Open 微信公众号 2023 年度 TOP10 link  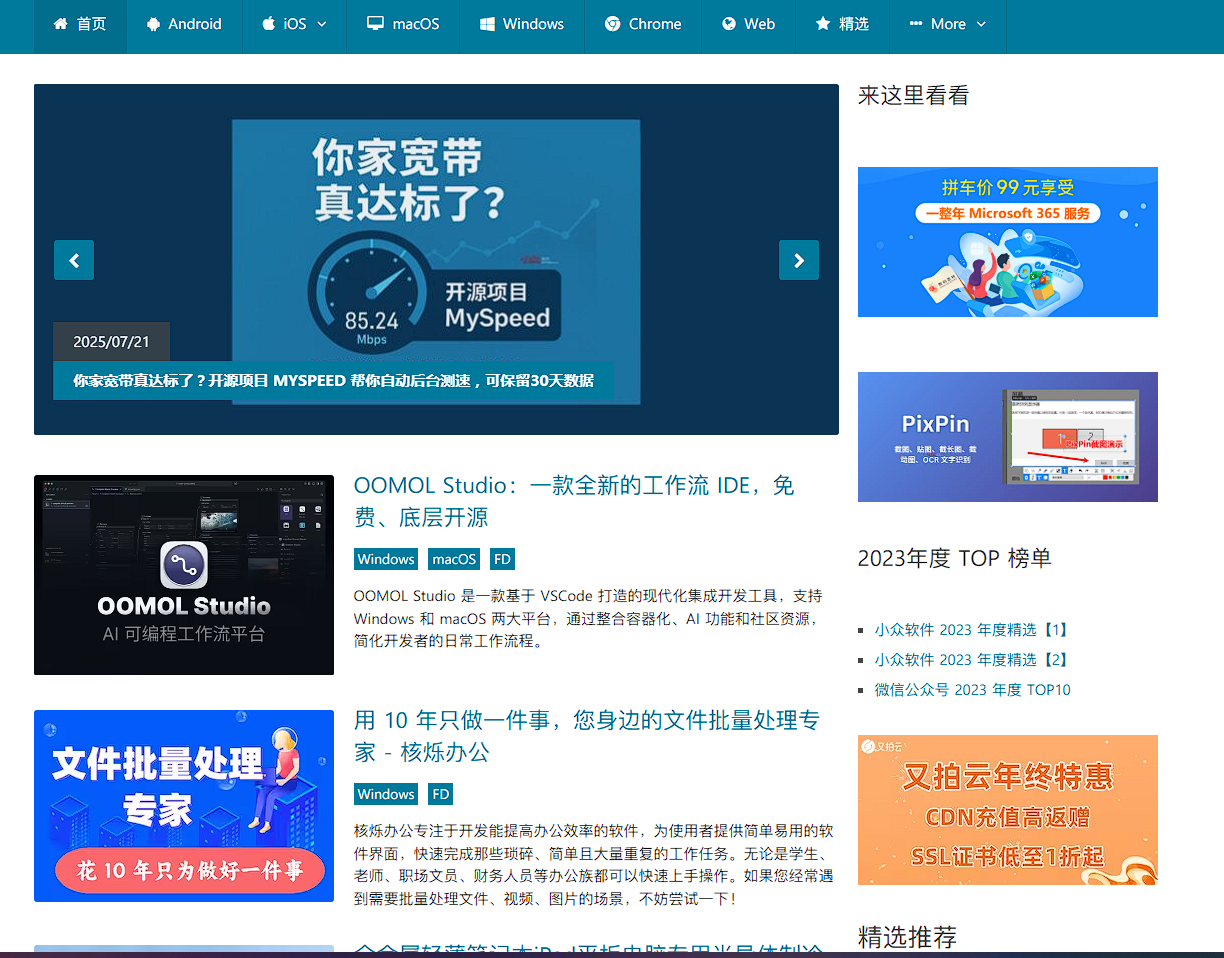[972, 690]
